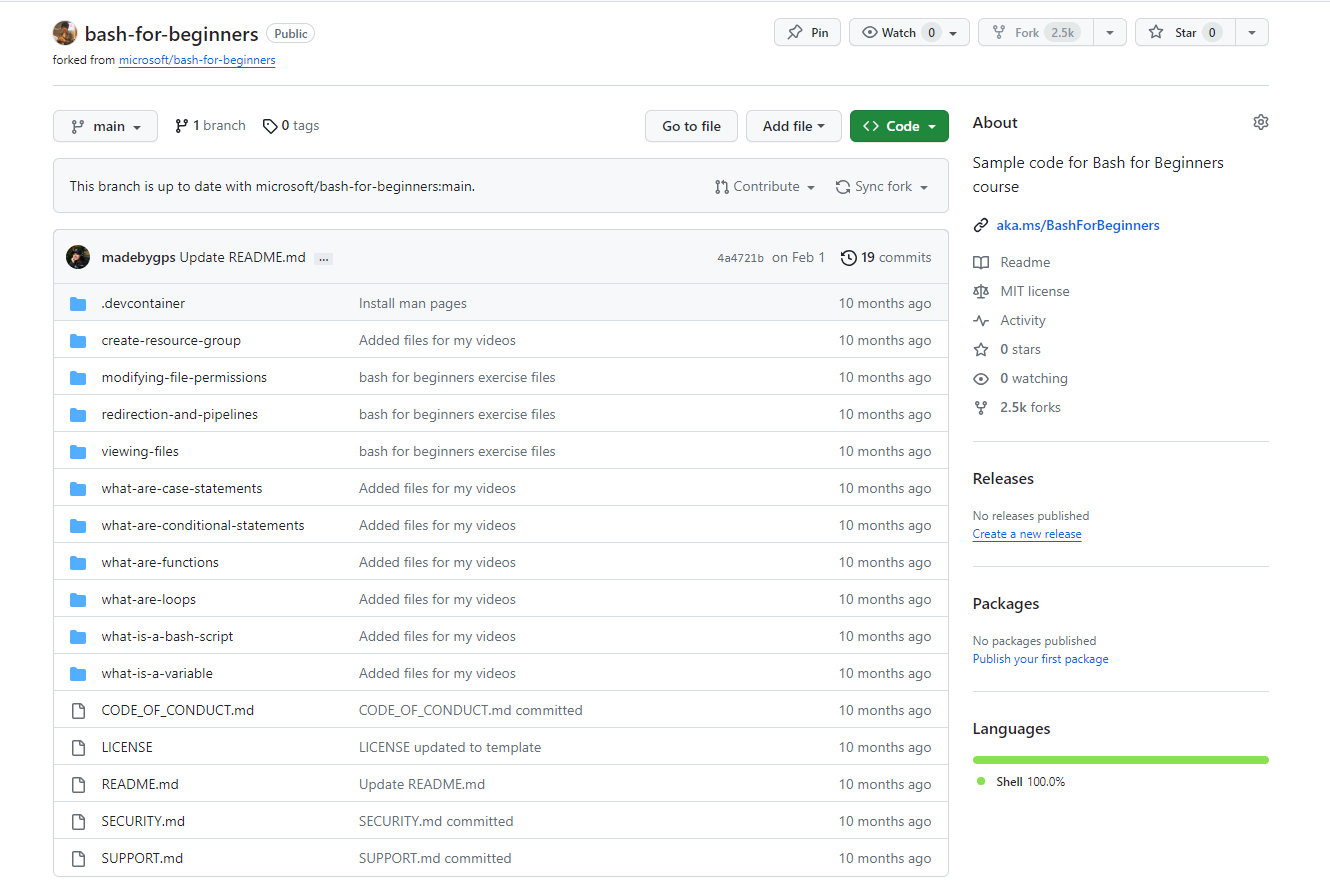Star the repository
This screenshot has height=884, width=1330.
[1185, 33]
